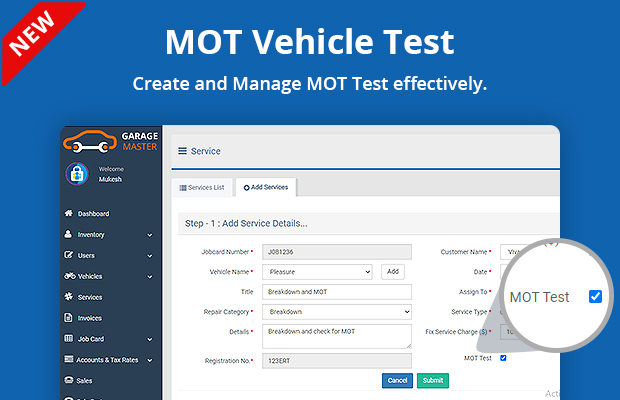
Task: Click the Sales icon in sidebar
Action: pyautogui.click(x=68, y=380)
